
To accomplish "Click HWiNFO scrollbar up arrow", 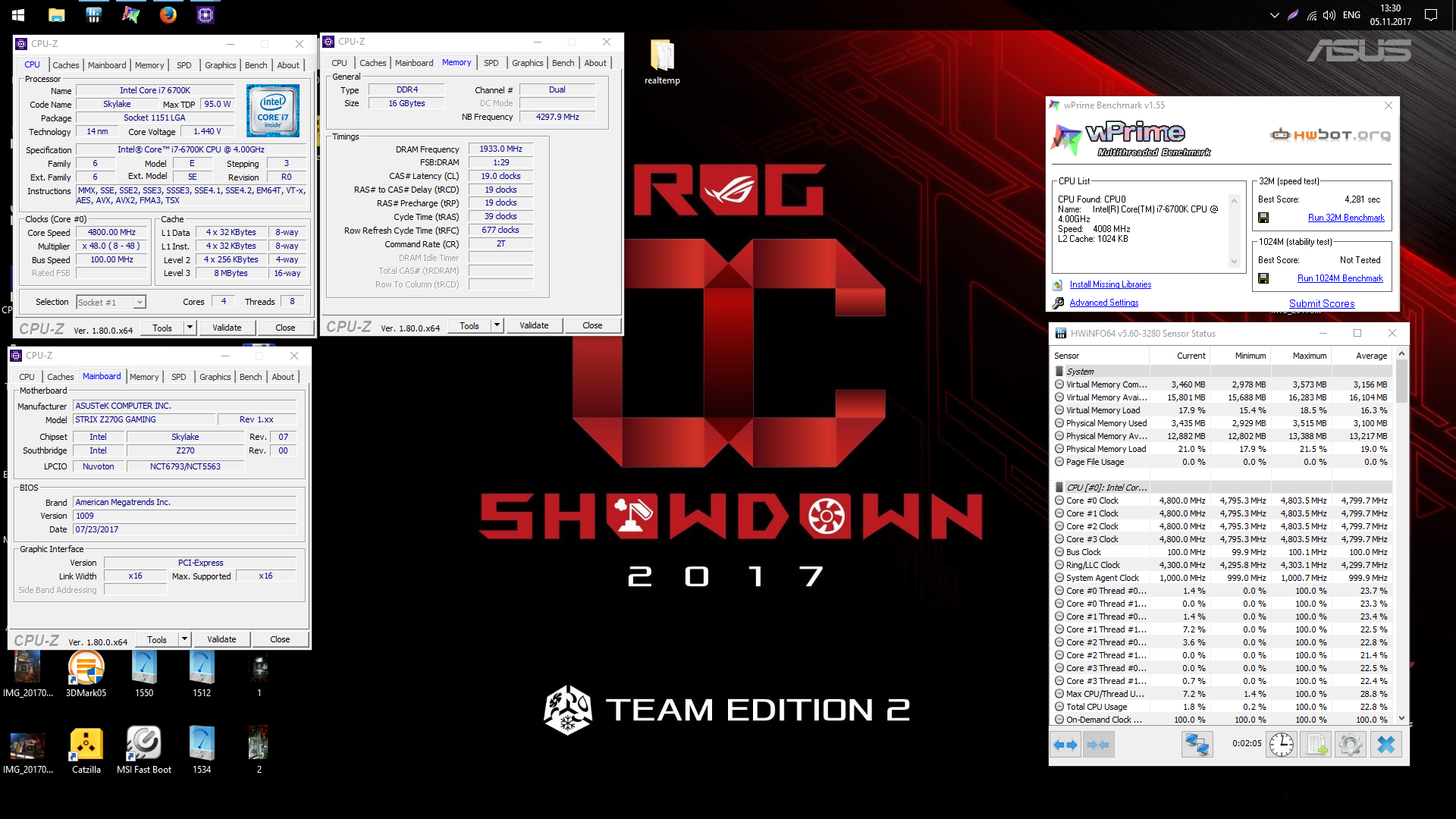I will tap(1401, 354).
